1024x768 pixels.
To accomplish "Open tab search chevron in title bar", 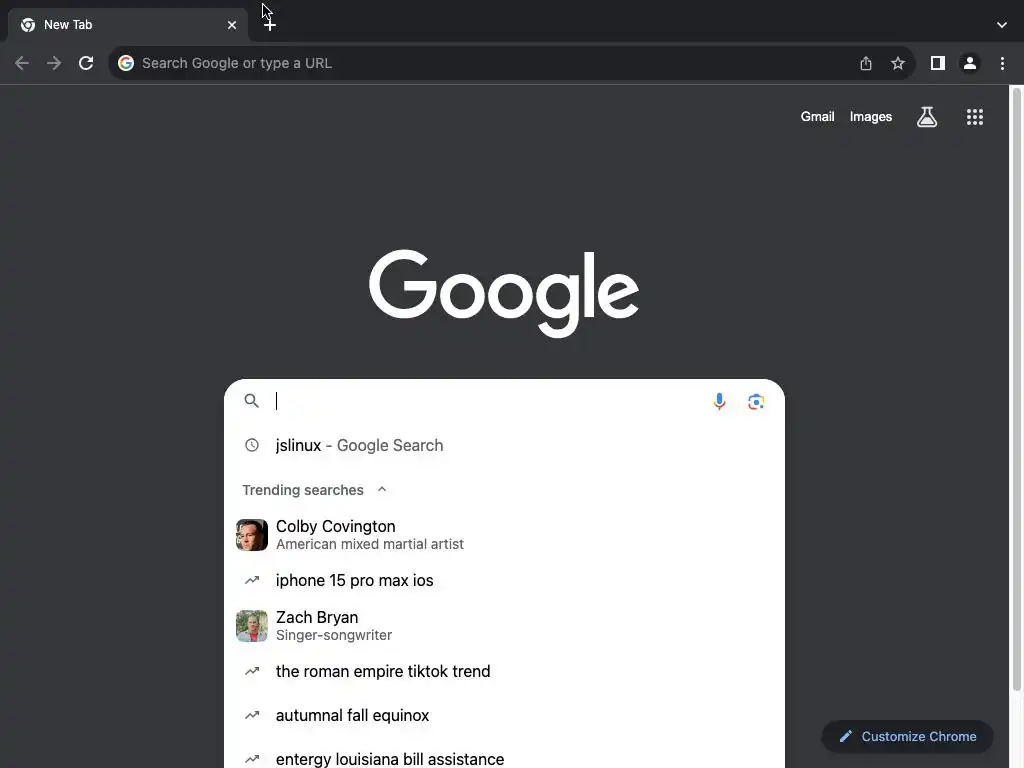I will point(1002,25).
